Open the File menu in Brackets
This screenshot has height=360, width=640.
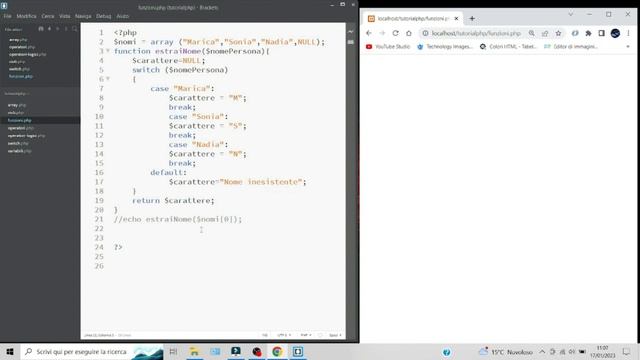[7, 16]
